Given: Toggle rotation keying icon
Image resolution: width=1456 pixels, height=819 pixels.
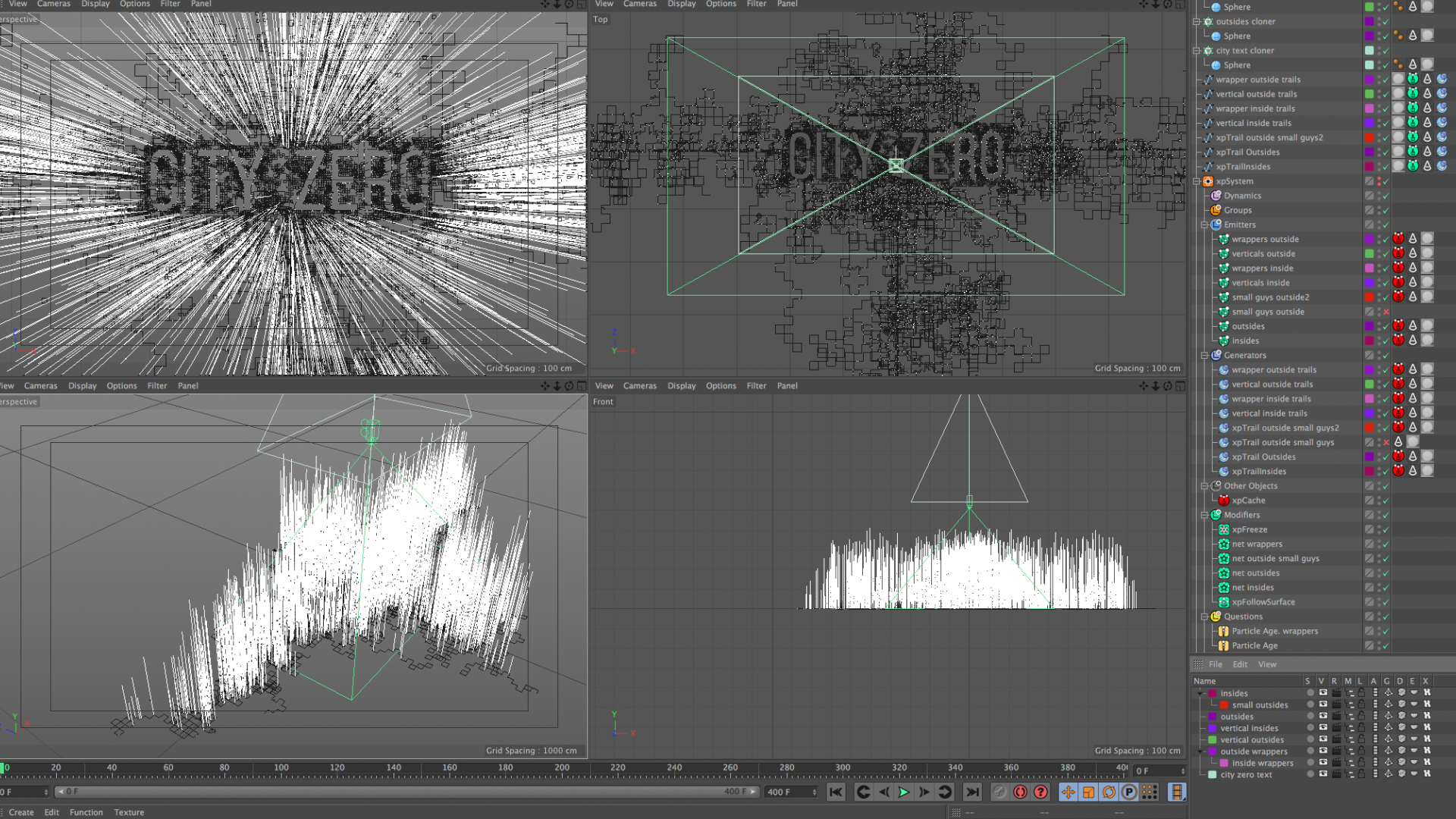Looking at the screenshot, I should [x=1109, y=792].
